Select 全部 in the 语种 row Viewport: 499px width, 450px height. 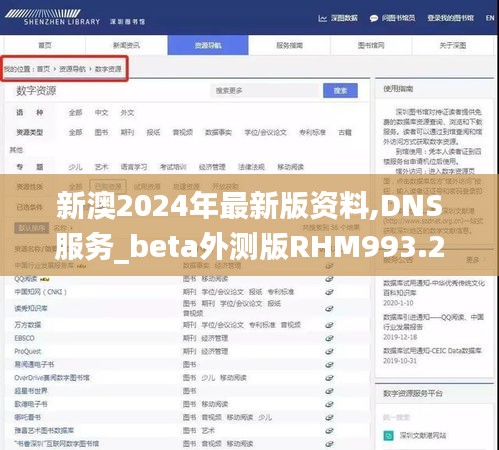pyautogui.click(x=75, y=113)
